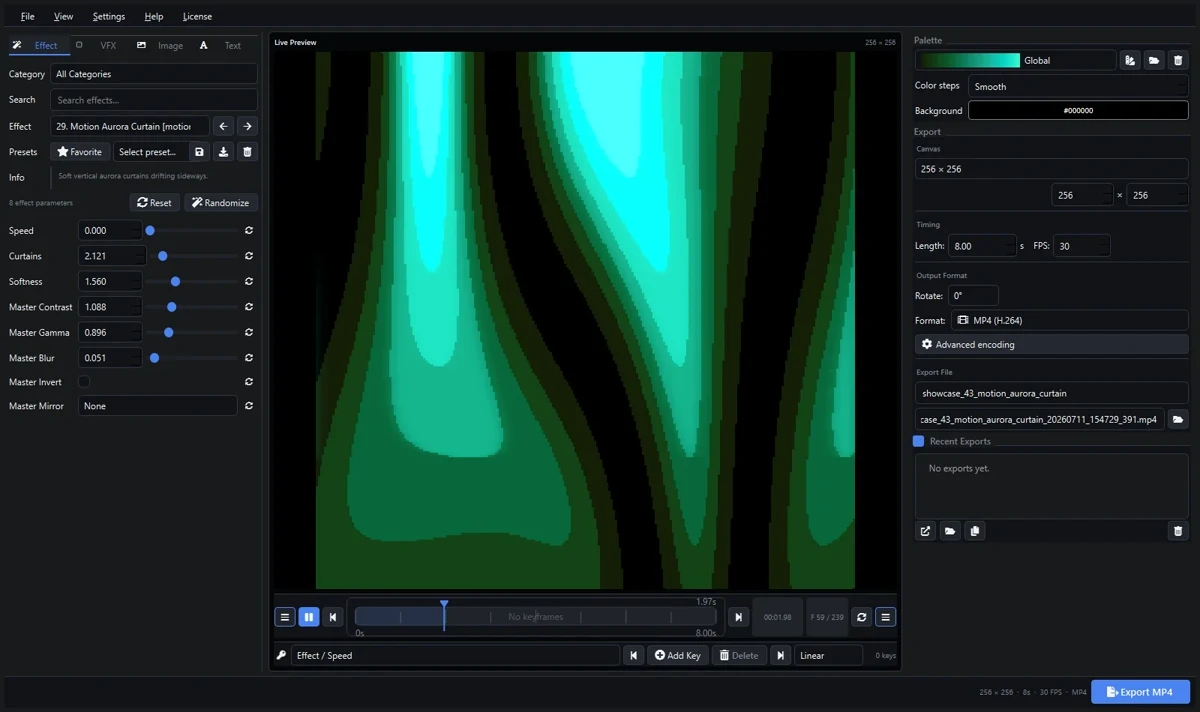Open the View menu
This screenshot has width=1200, height=712.
[x=63, y=16]
